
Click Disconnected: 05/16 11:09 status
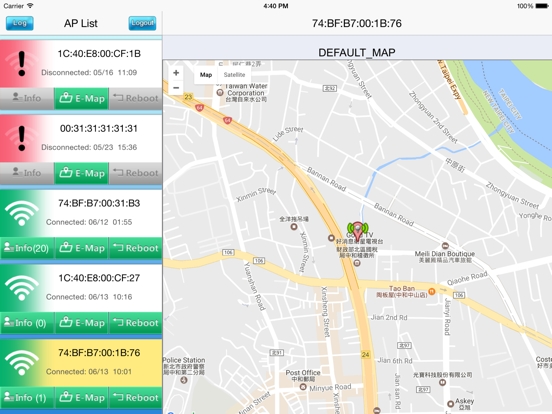pyautogui.click(x=89, y=73)
